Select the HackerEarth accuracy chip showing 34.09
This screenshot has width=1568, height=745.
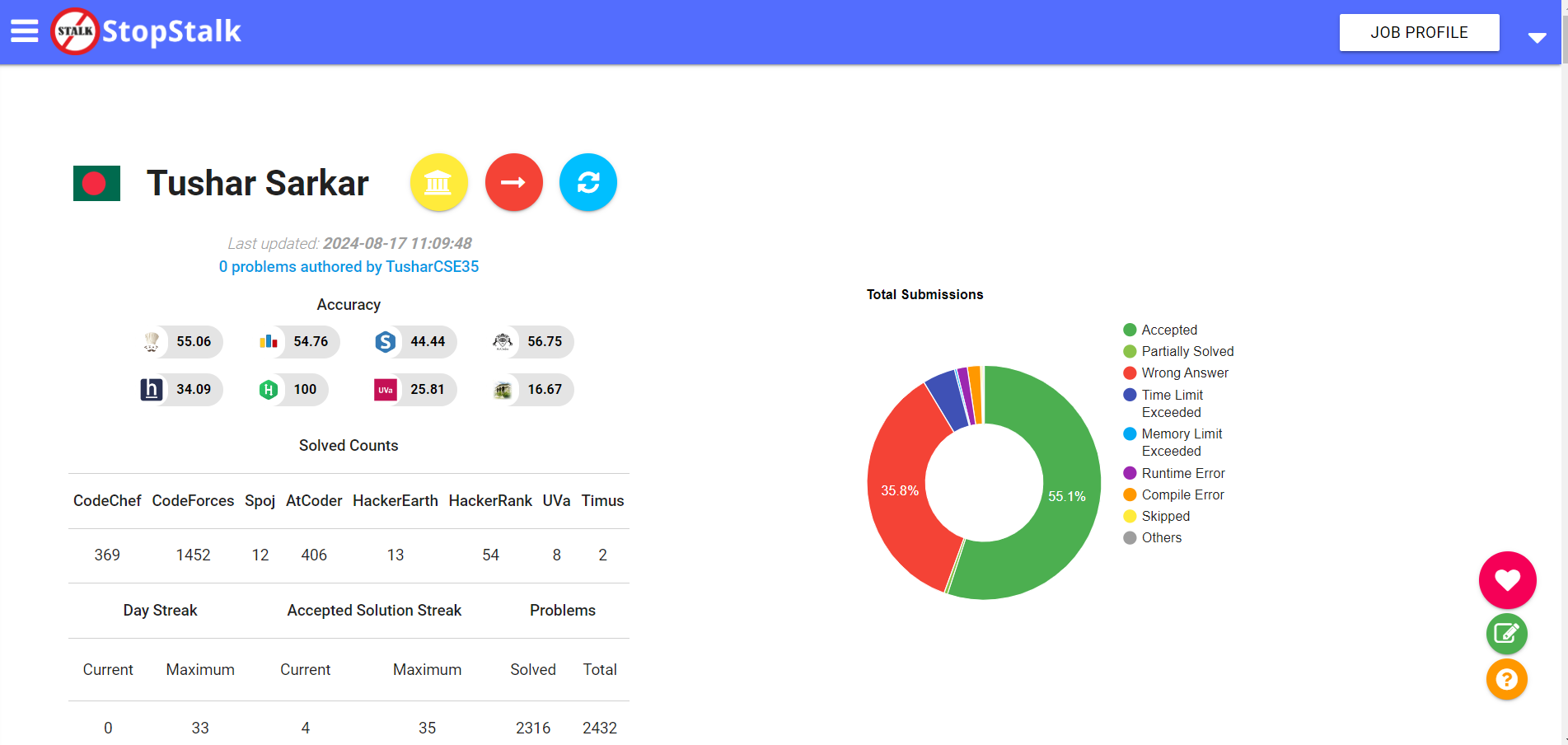(181, 390)
